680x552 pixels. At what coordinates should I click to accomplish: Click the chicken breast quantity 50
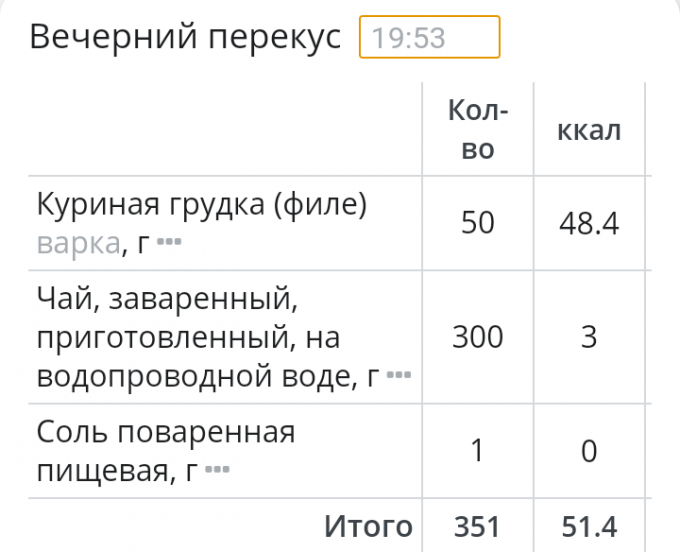point(478,222)
